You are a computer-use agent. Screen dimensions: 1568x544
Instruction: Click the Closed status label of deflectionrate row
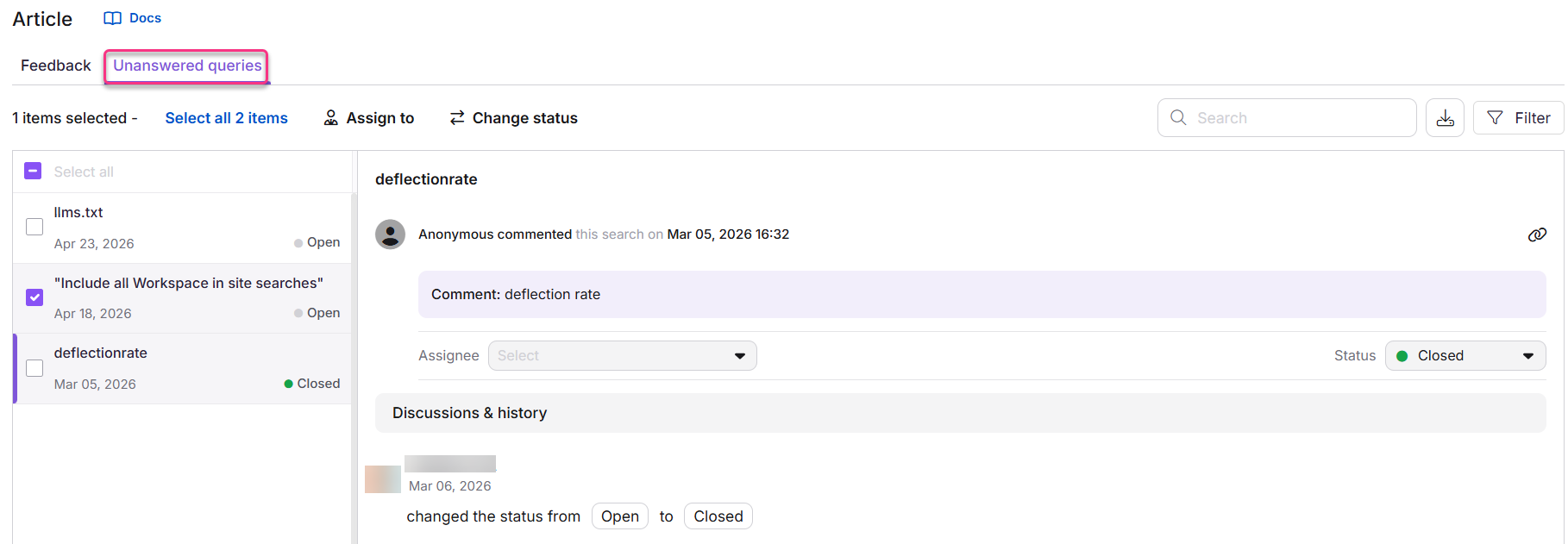pyautogui.click(x=312, y=384)
